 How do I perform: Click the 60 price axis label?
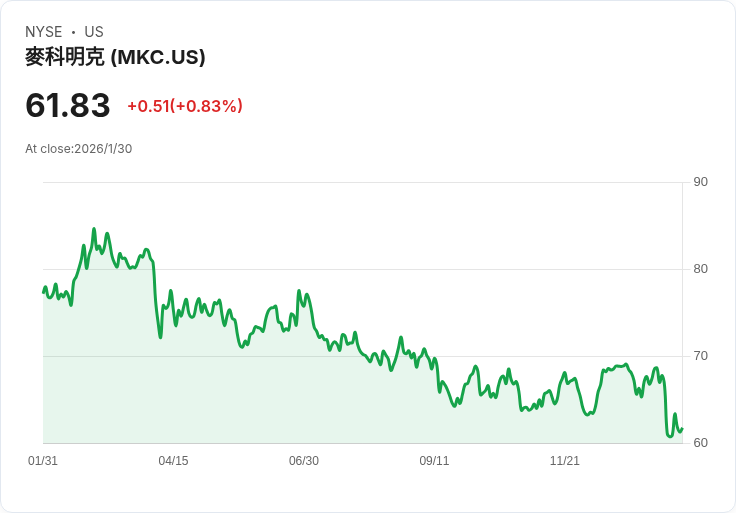click(x=700, y=443)
